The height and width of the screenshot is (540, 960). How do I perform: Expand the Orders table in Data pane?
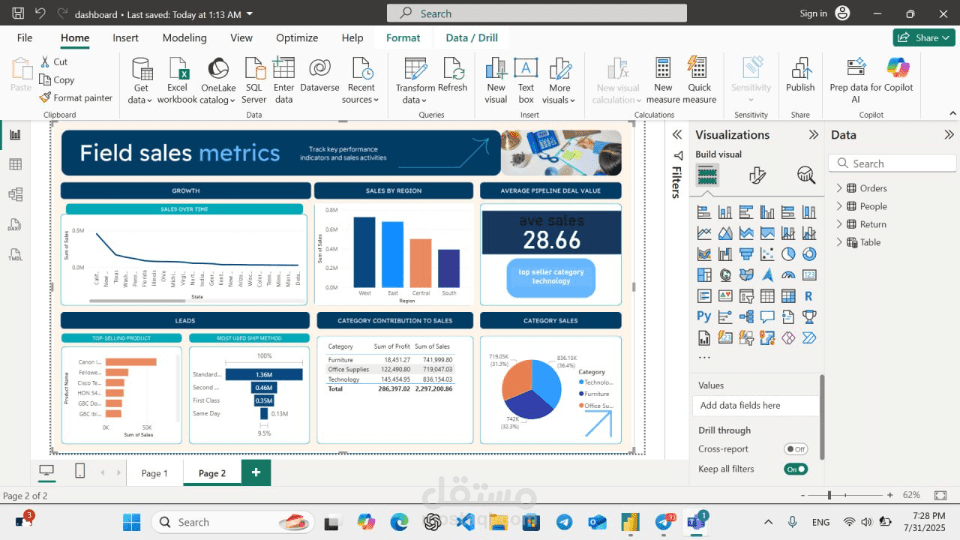coord(839,188)
